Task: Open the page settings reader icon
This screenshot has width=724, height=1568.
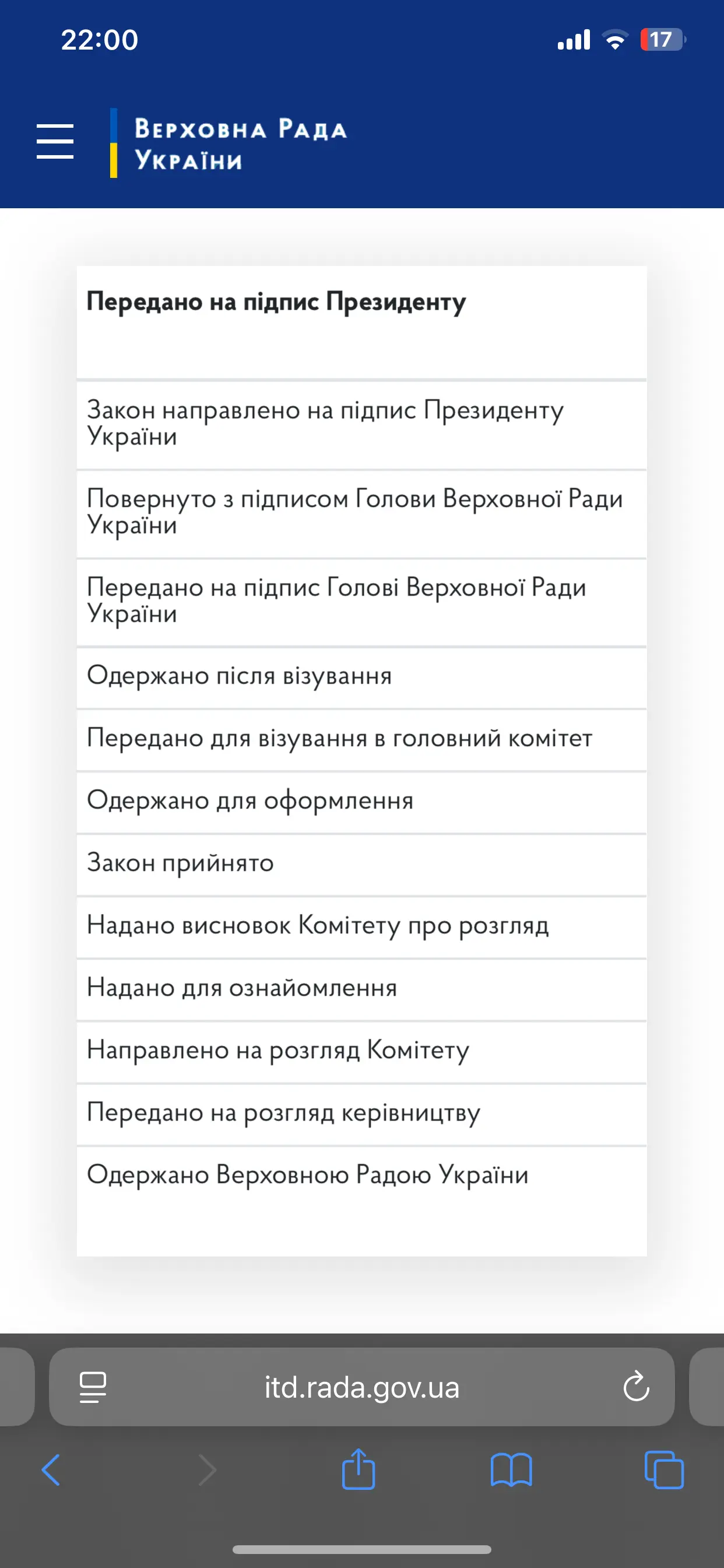Action: [93, 1387]
